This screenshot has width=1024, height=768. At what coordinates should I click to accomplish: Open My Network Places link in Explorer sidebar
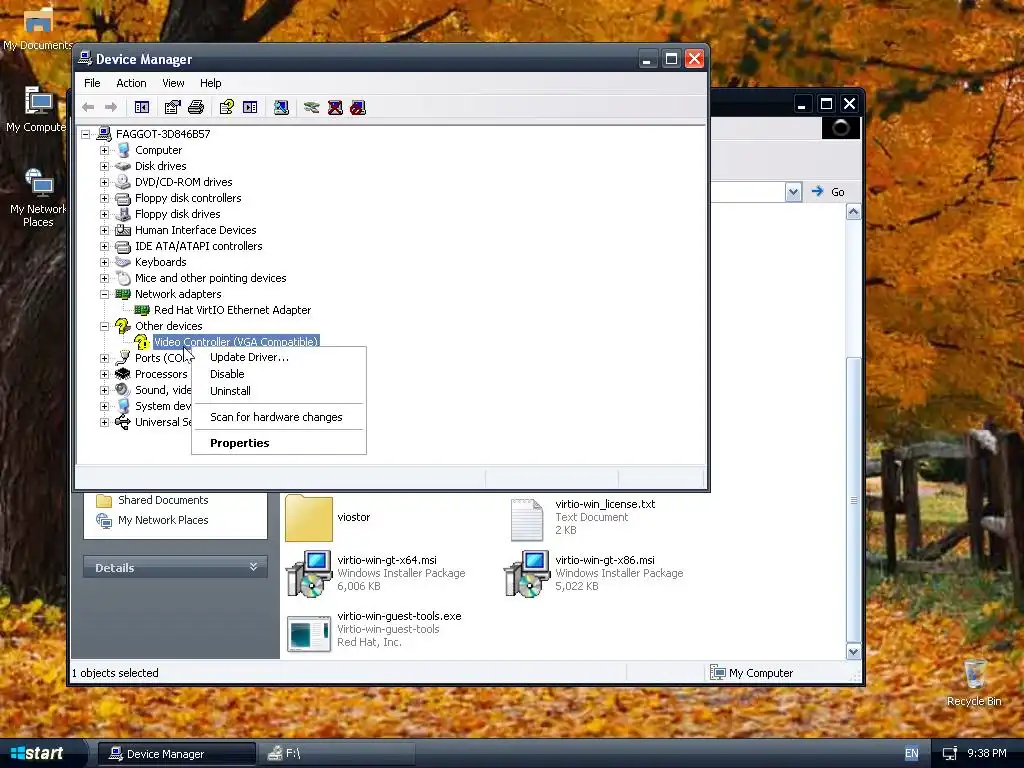(163, 520)
